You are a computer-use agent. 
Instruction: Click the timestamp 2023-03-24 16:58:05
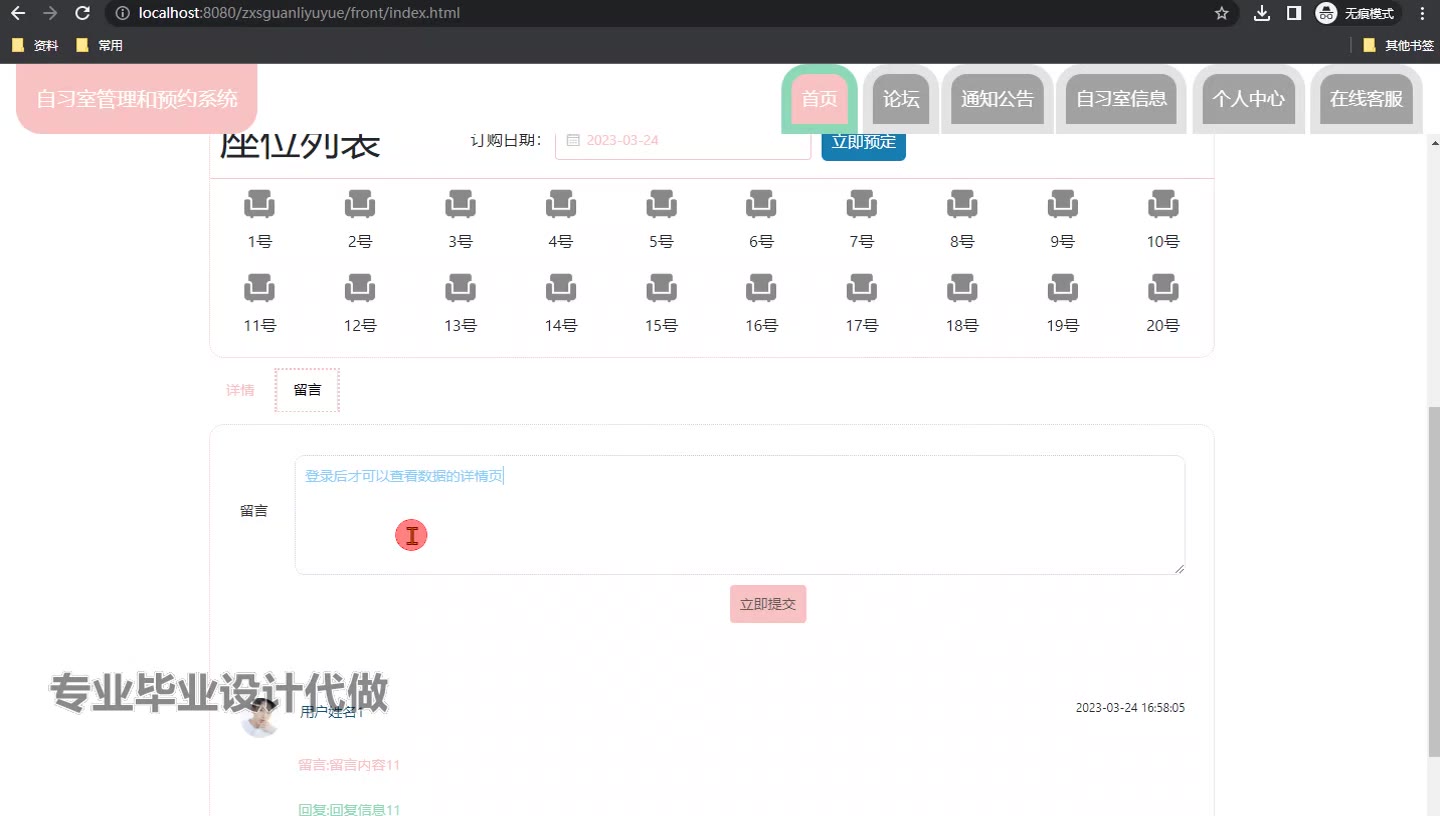[1130, 708]
